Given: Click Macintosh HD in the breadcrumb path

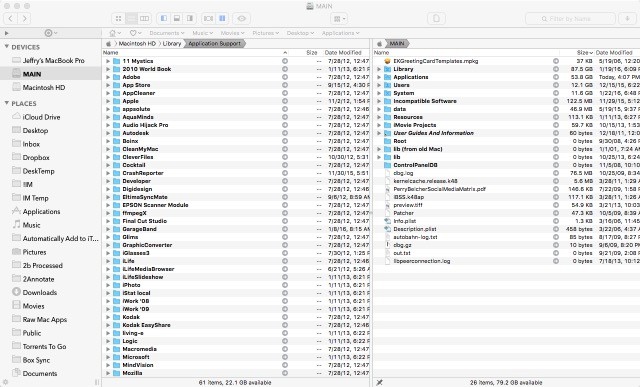Looking at the screenshot, I should (x=137, y=44).
